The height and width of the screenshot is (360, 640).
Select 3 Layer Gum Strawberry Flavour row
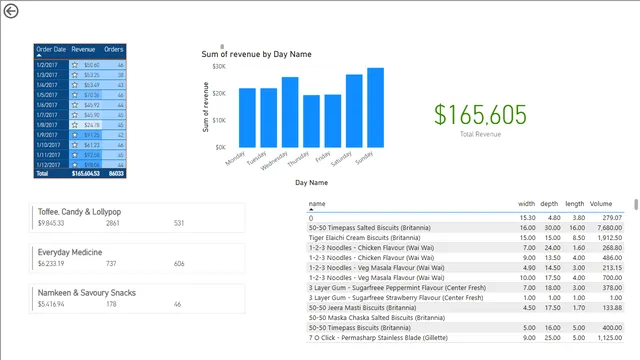point(465,298)
